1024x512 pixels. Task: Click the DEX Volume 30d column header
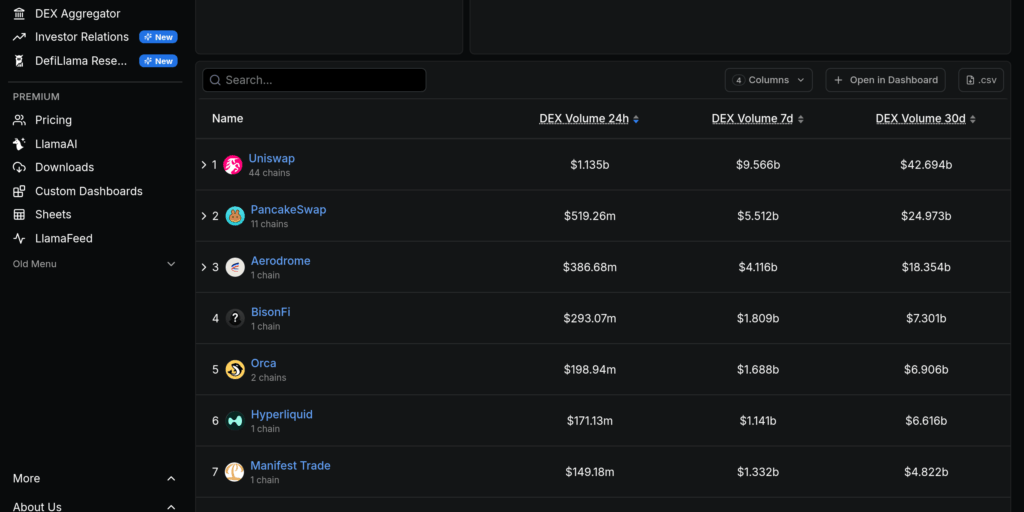pos(921,119)
